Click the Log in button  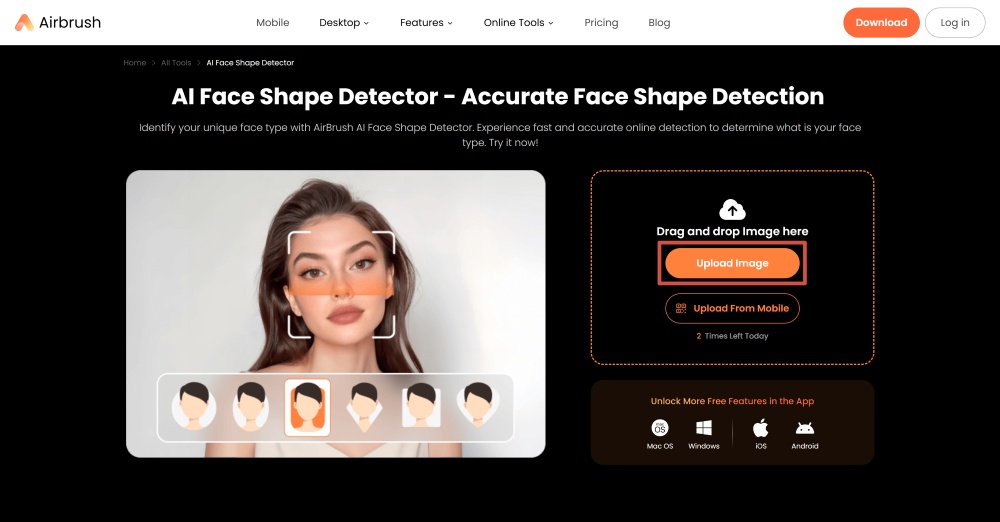(955, 22)
